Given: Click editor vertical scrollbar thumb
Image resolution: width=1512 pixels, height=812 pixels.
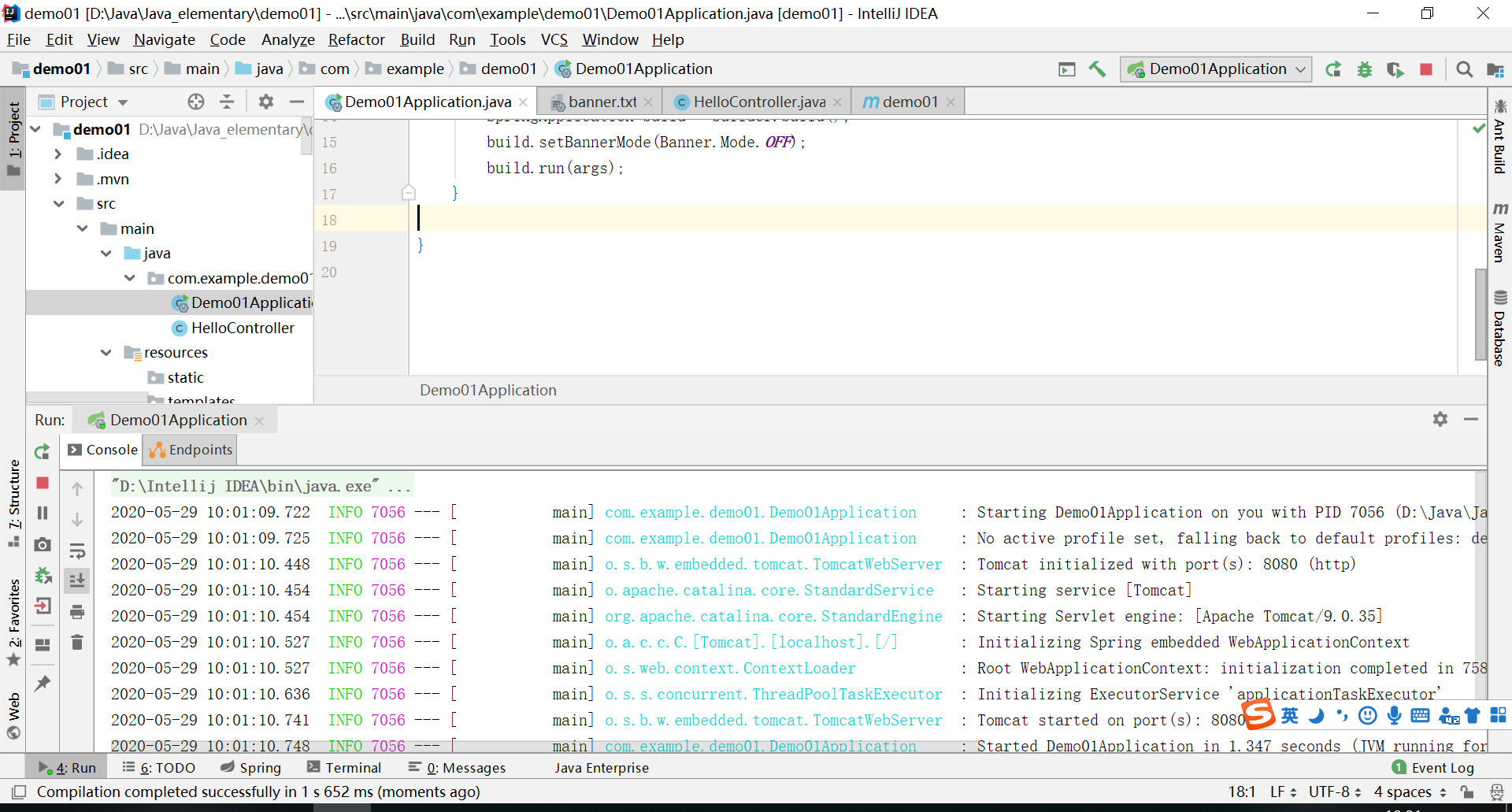Looking at the screenshot, I should [x=1480, y=313].
